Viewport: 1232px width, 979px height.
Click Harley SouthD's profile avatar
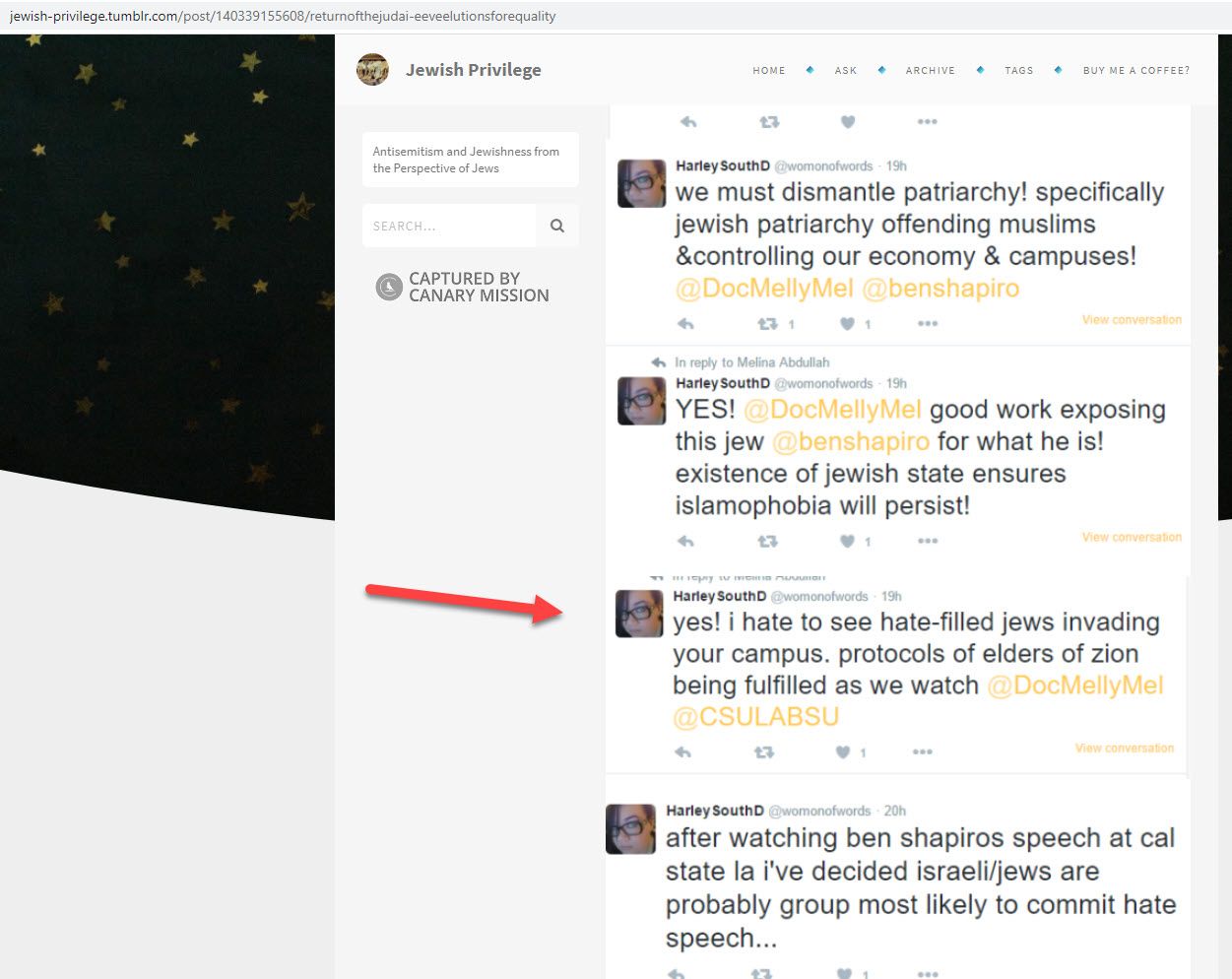click(641, 183)
